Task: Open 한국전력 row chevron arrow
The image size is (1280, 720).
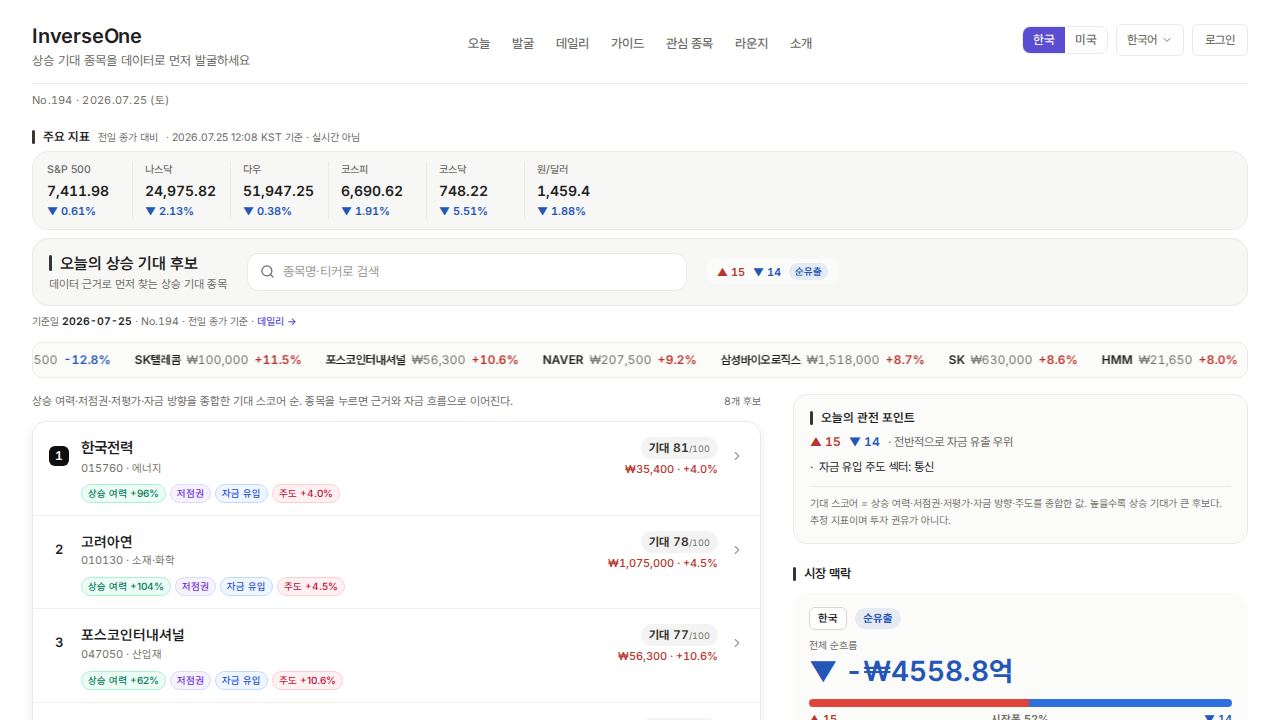Action: [737, 456]
